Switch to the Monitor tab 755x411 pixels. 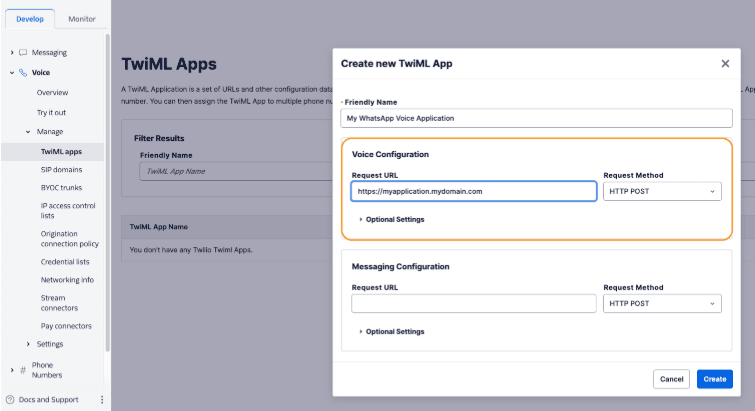tap(82, 19)
